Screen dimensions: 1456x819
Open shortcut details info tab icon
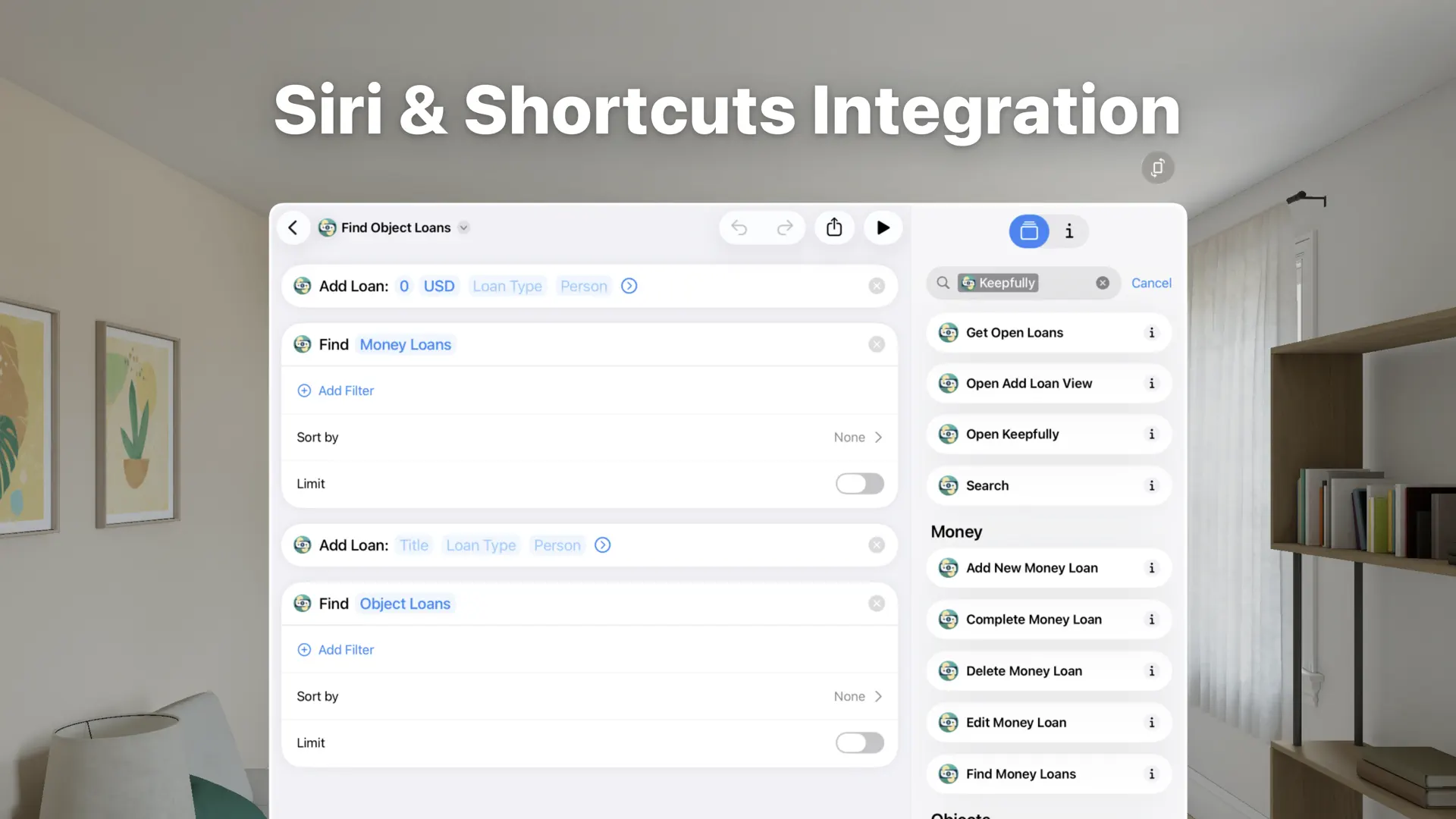pyautogui.click(x=1069, y=231)
